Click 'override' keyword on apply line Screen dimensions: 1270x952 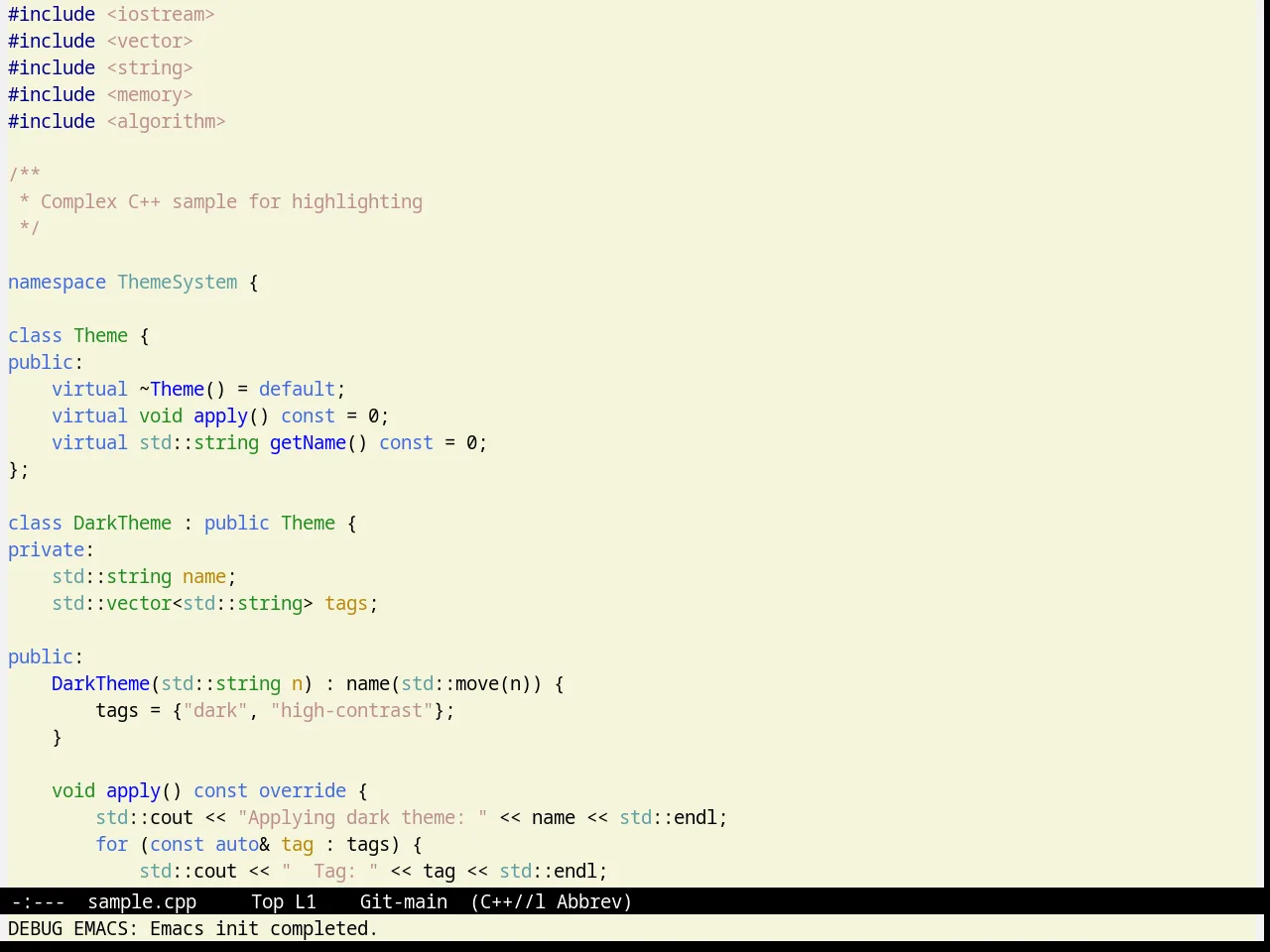[303, 790]
